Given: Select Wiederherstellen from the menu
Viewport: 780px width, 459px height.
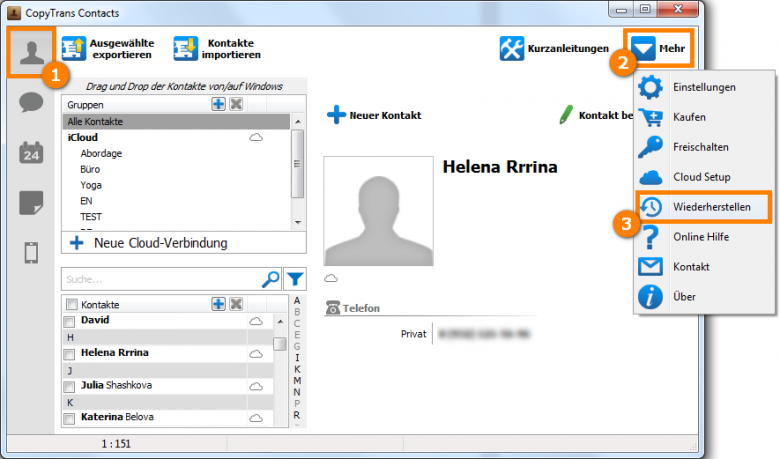Looking at the screenshot, I should coord(704,206).
